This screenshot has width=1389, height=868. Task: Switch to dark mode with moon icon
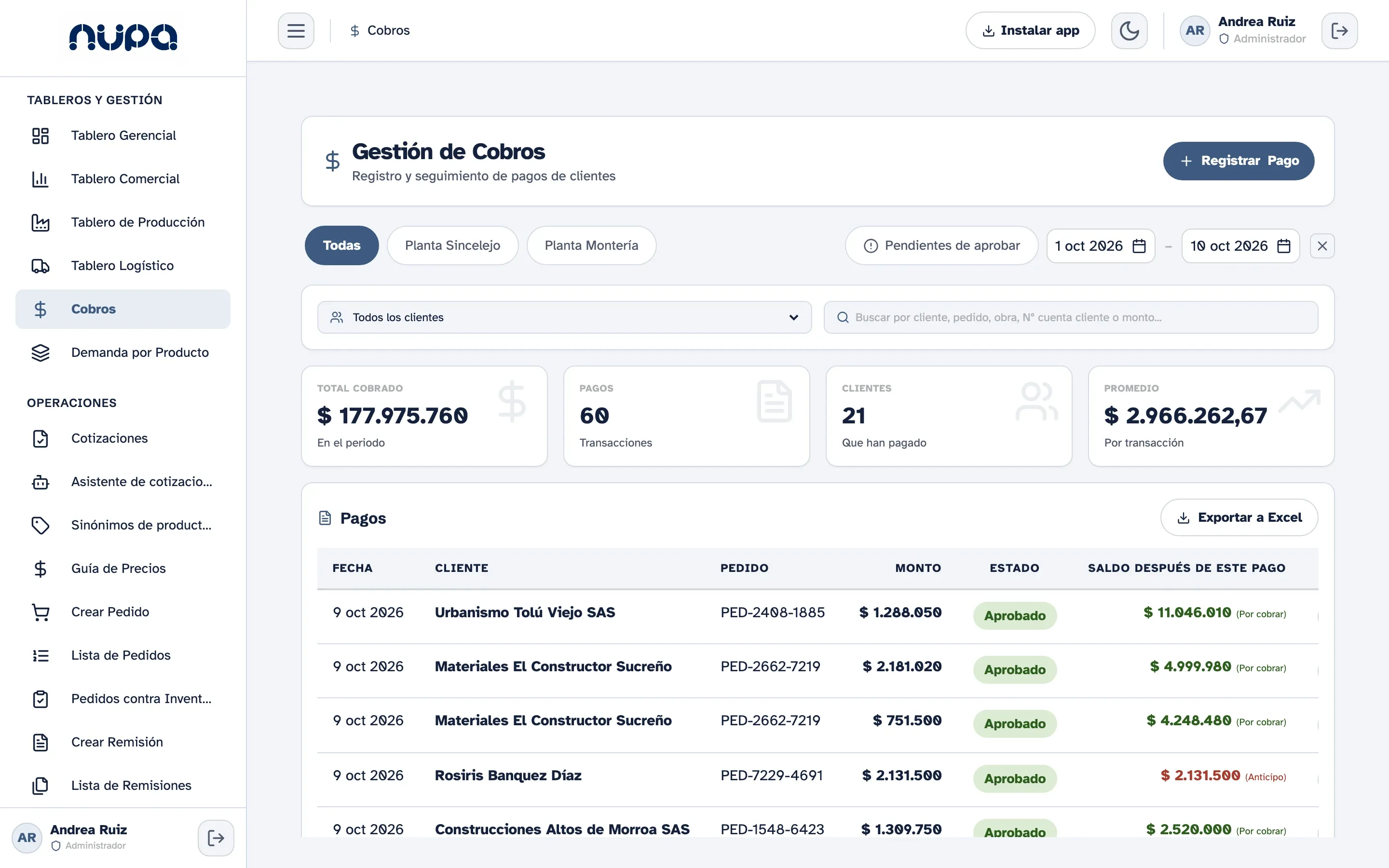click(x=1129, y=30)
